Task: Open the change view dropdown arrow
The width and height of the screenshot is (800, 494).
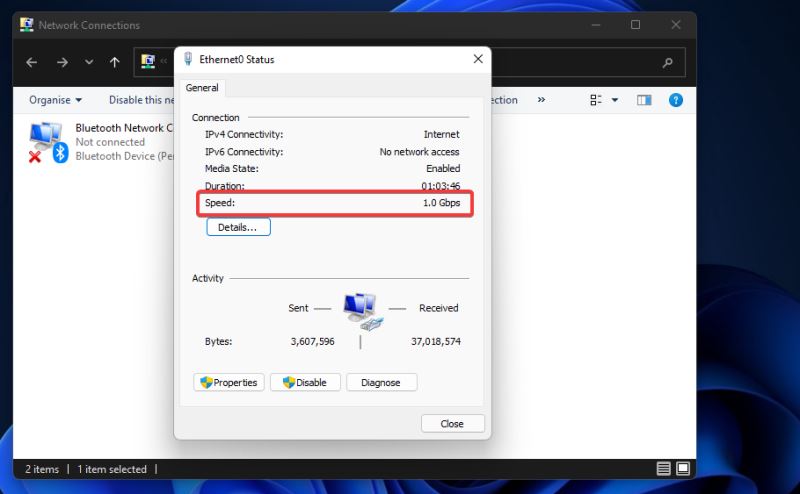Action: 614,100
